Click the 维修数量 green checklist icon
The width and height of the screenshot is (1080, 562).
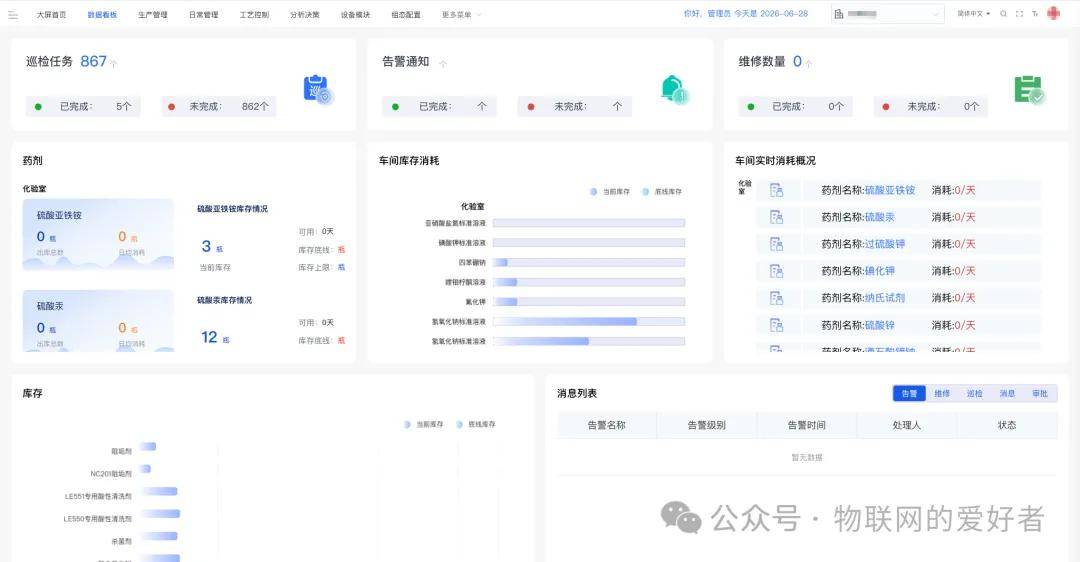pos(1029,90)
